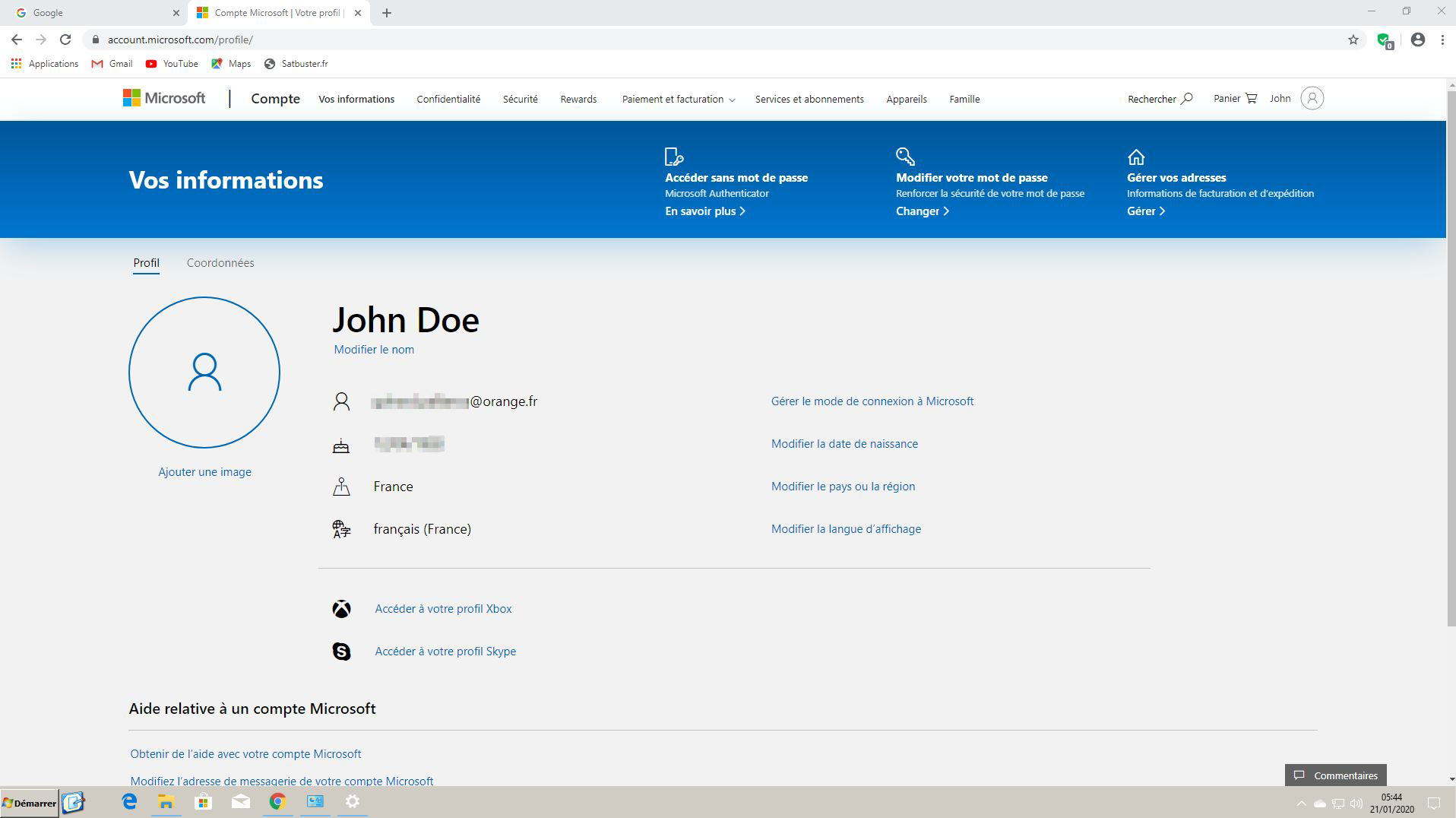1456x818 pixels.
Task: Click Gérer addresses link
Action: [x=1146, y=211]
